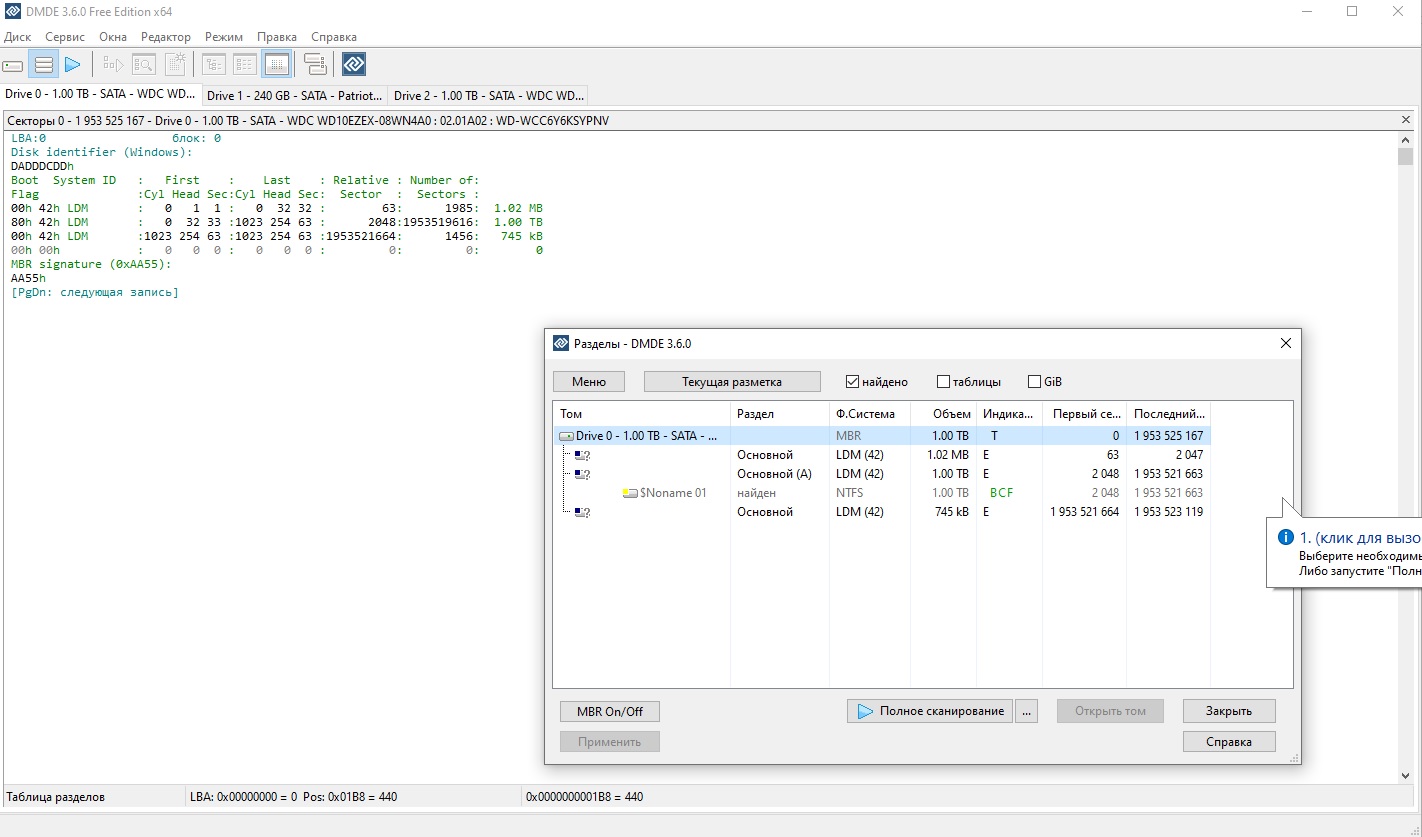The height and width of the screenshot is (837, 1422).
Task: Switch to the Drive 1 240 GB Patriot tab
Action: 294,96
